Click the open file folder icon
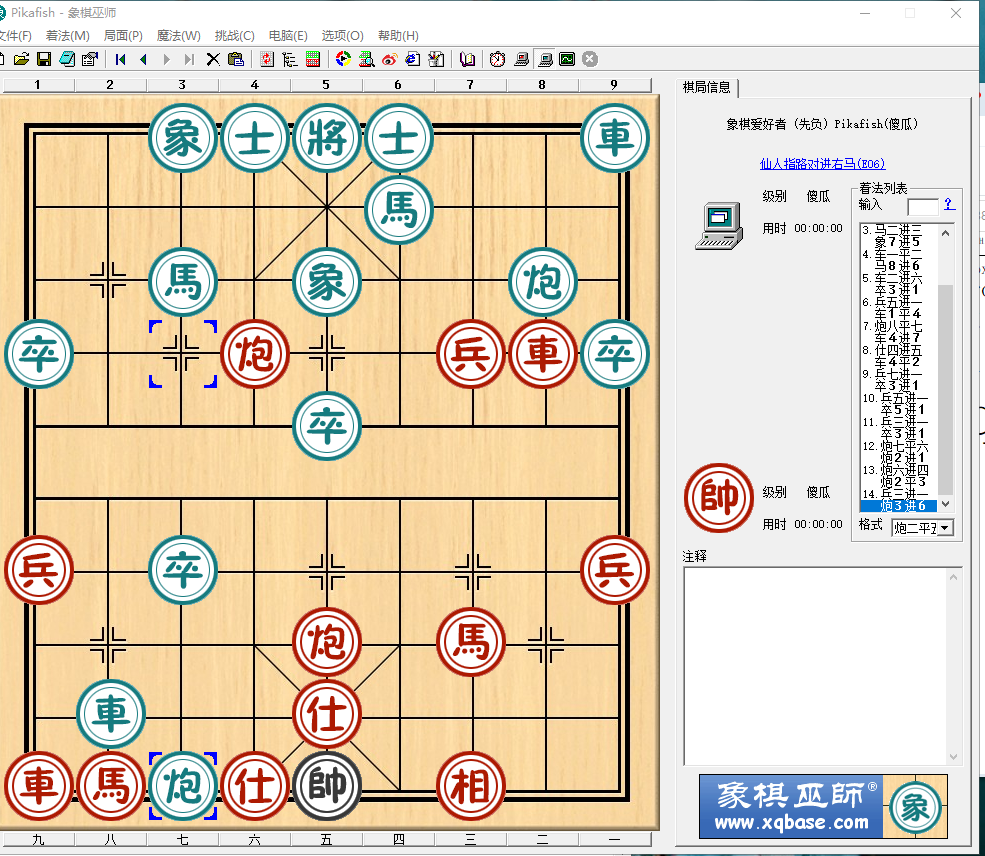This screenshot has width=985, height=856. (x=21, y=59)
